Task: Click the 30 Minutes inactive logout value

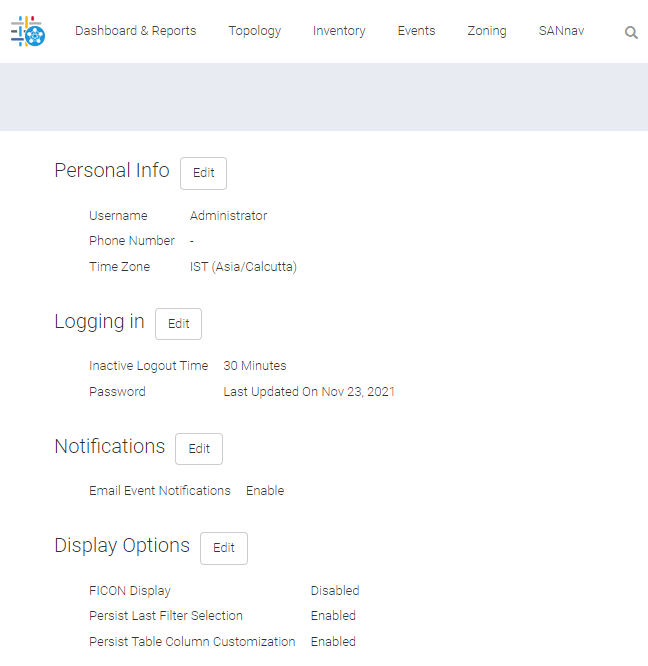Action: point(254,366)
